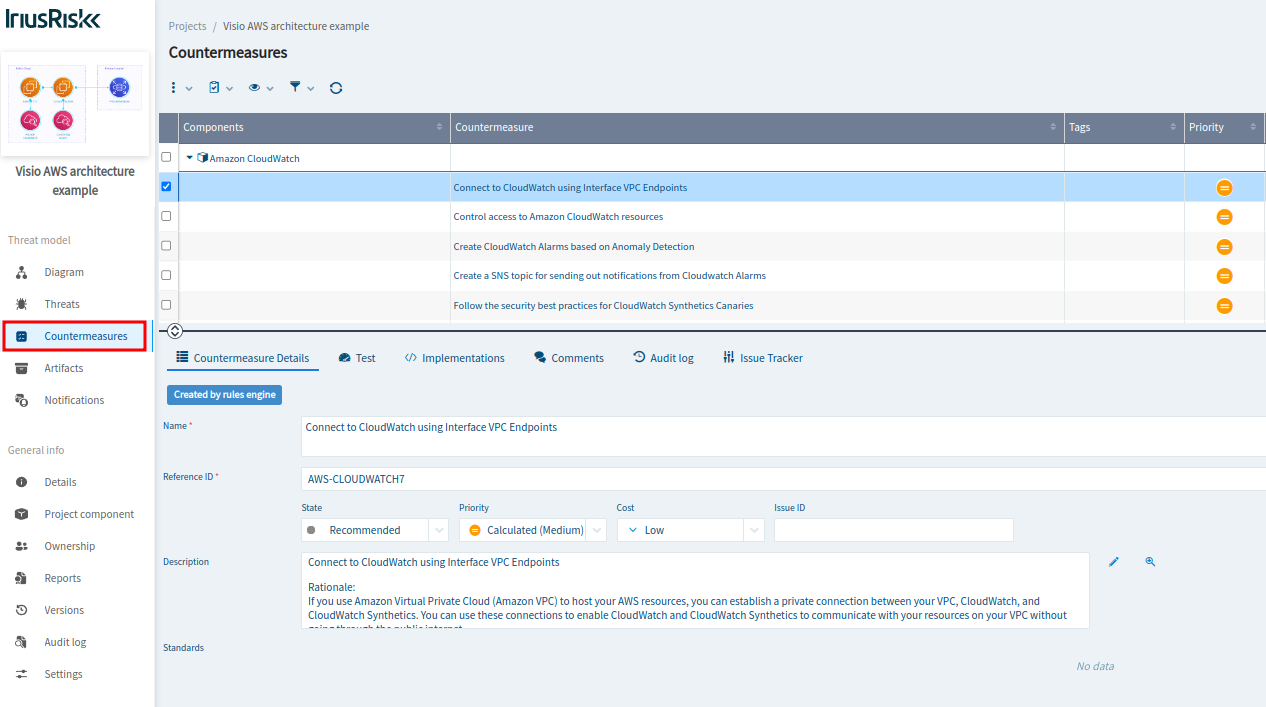The height and width of the screenshot is (707, 1266).
Task: Click the Issue ID input field
Action: (894, 530)
